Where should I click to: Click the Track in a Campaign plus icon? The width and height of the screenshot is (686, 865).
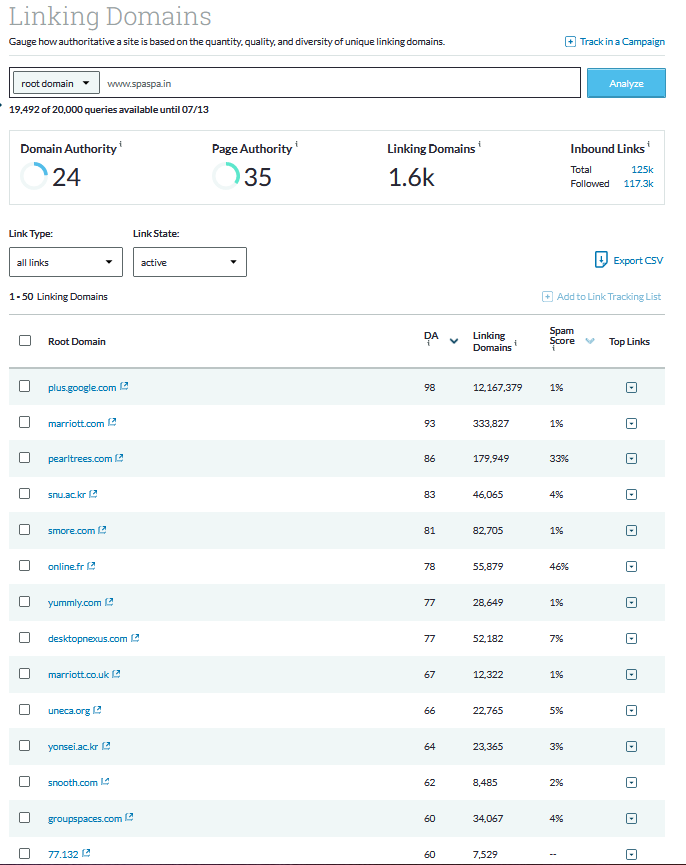tap(570, 42)
